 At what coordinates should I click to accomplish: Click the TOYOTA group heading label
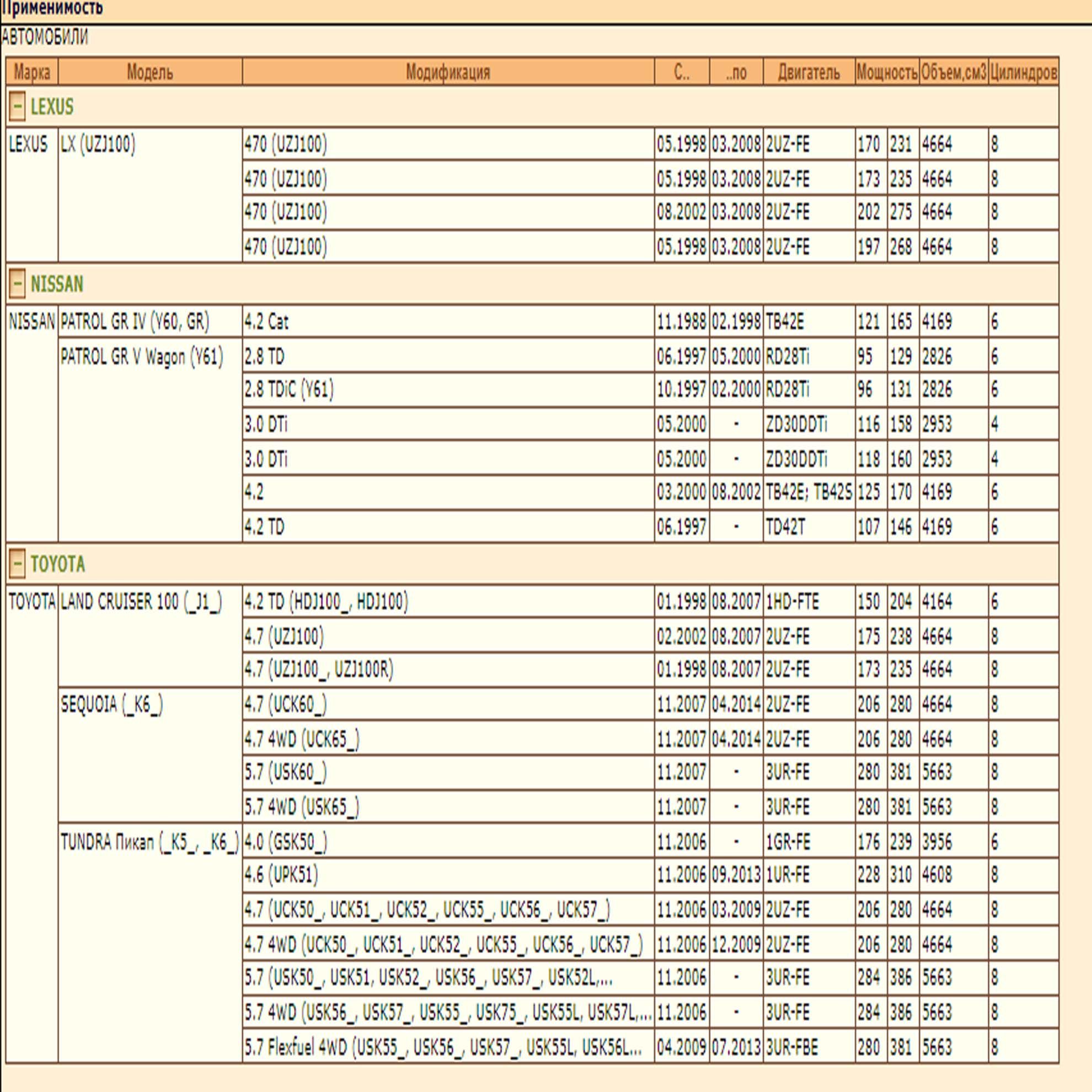[58, 564]
